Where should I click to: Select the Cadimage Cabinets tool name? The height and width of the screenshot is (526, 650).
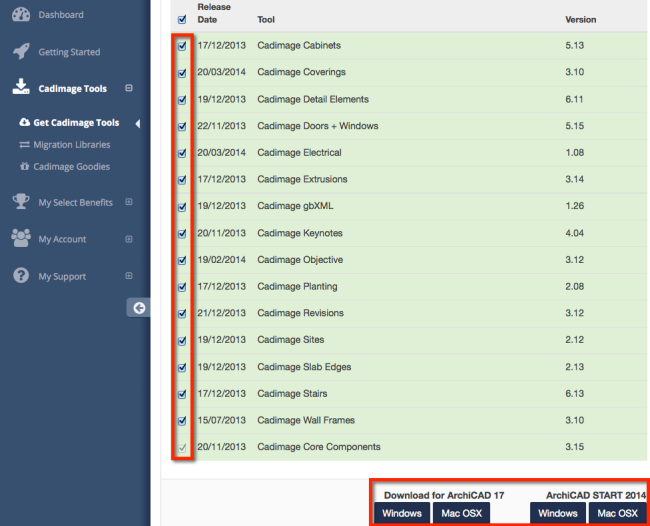coord(299,45)
